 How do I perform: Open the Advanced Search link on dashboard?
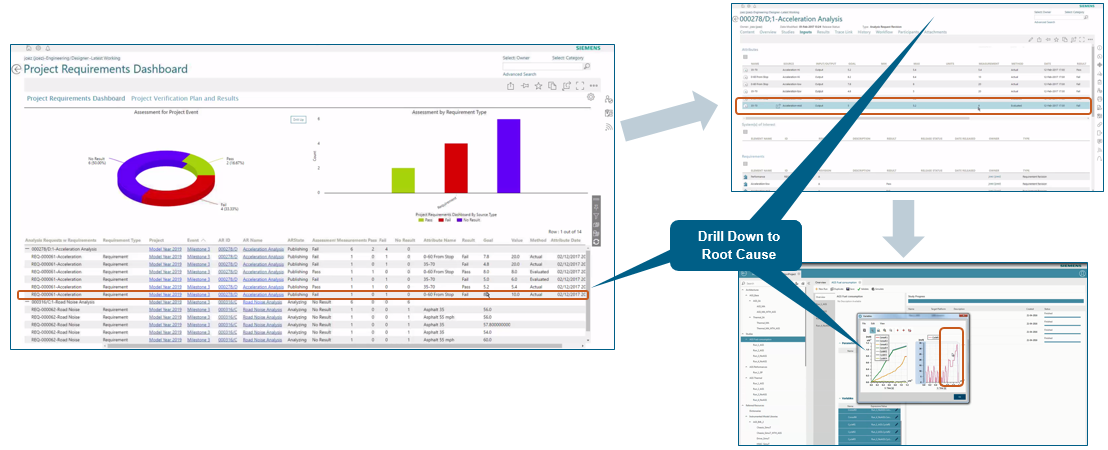(519, 74)
